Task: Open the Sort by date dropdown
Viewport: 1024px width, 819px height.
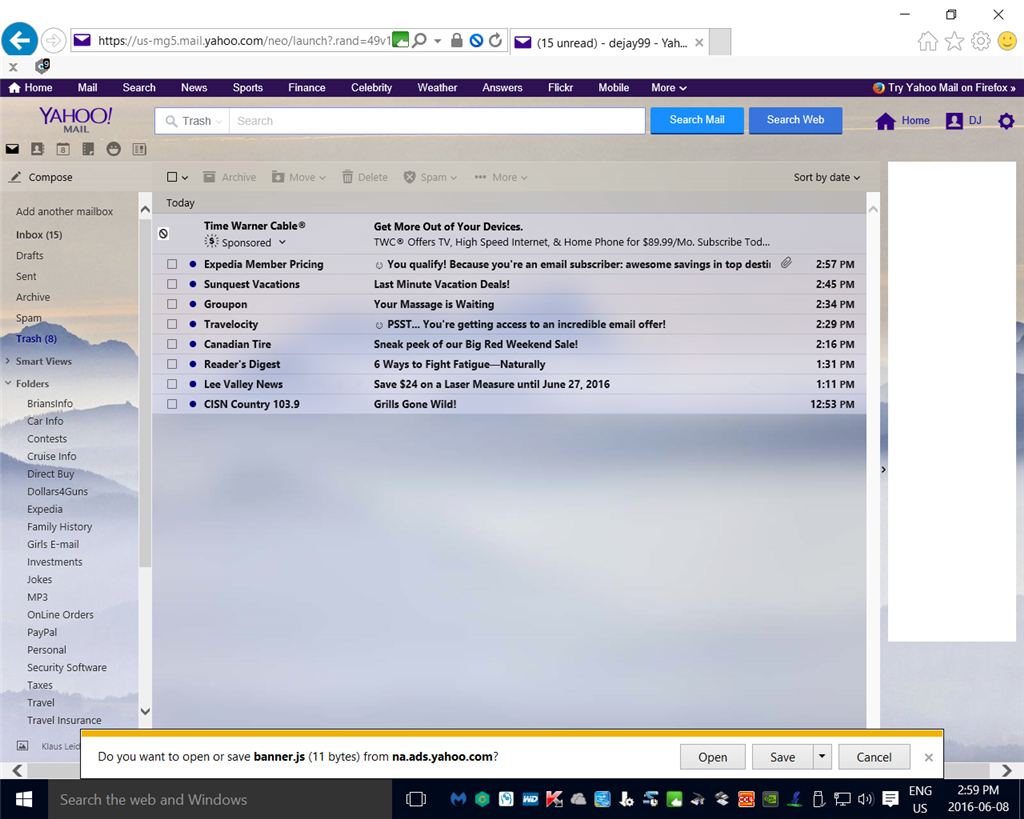Action: click(827, 177)
